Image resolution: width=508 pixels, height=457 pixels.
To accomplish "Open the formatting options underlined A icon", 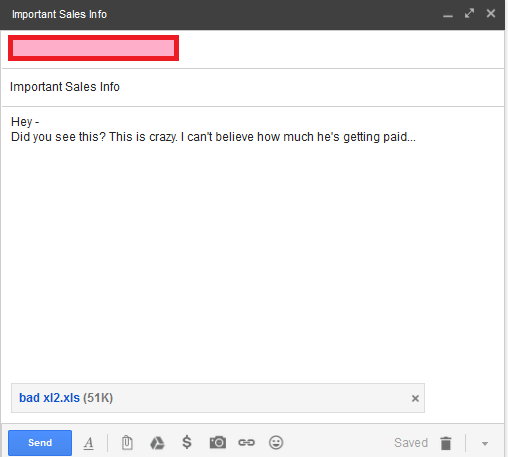I will tap(89, 443).
